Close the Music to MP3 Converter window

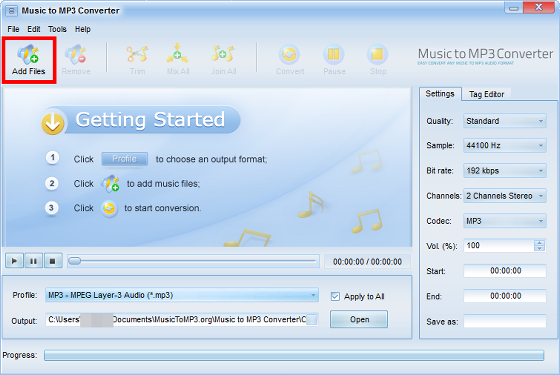click(x=539, y=7)
